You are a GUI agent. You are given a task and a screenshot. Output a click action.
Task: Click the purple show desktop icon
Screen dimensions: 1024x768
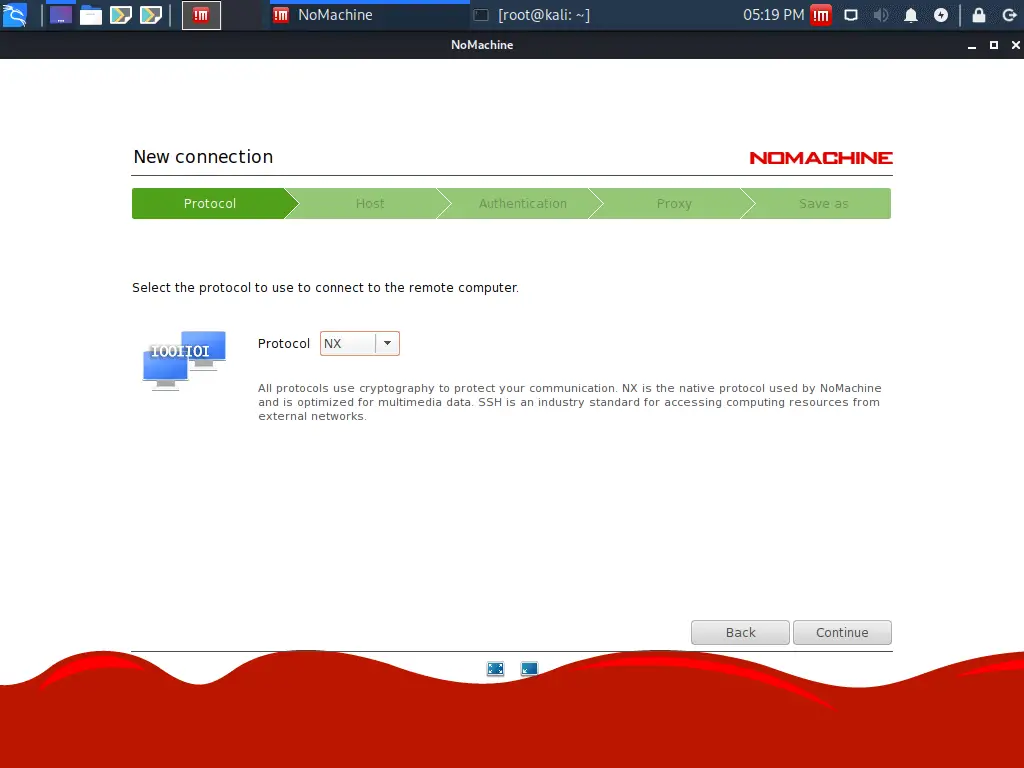[x=61, y=15]
